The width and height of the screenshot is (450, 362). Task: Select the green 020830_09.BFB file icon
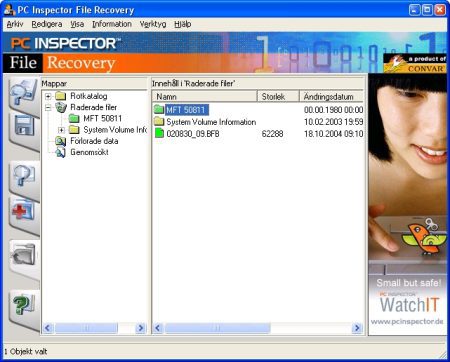pos(160,134)
